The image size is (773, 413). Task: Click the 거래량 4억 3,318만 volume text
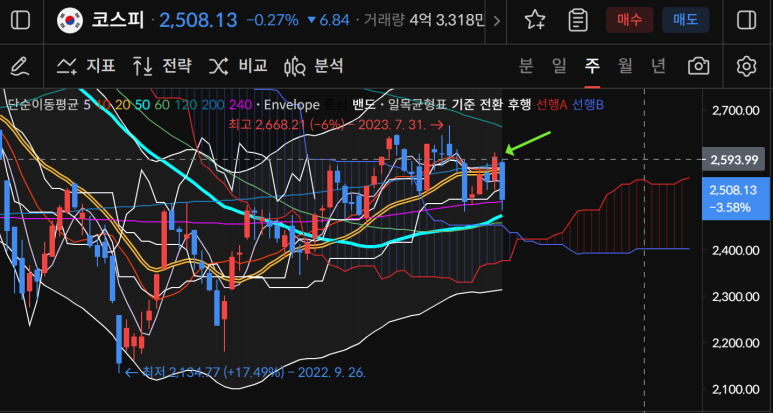(424, 21)
